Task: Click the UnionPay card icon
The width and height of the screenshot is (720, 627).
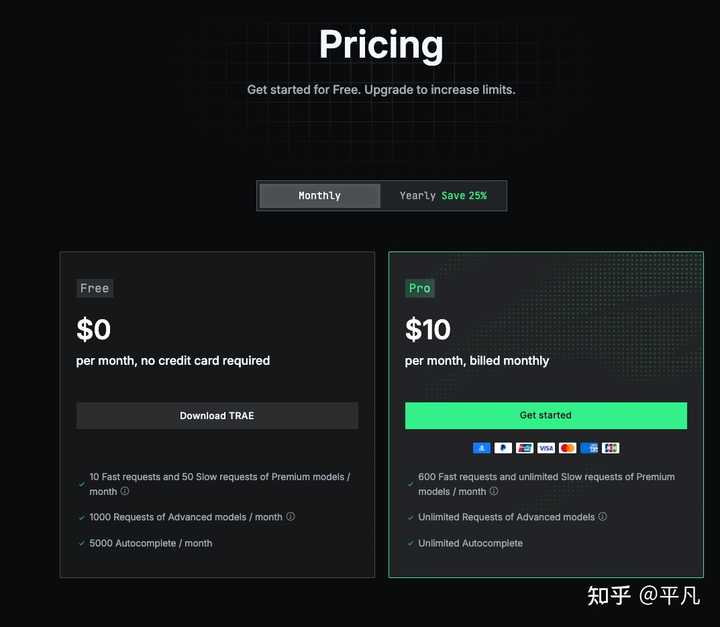Action: (x=525, y=448)
